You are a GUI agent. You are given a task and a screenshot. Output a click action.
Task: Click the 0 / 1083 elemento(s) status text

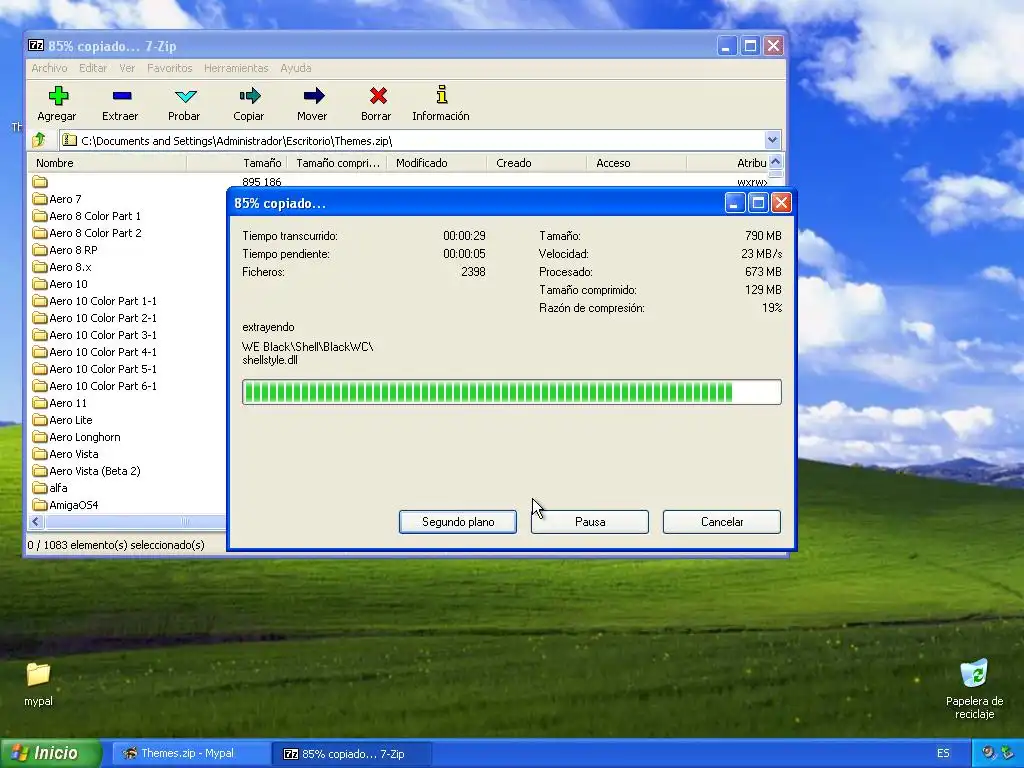pos(116,545)
